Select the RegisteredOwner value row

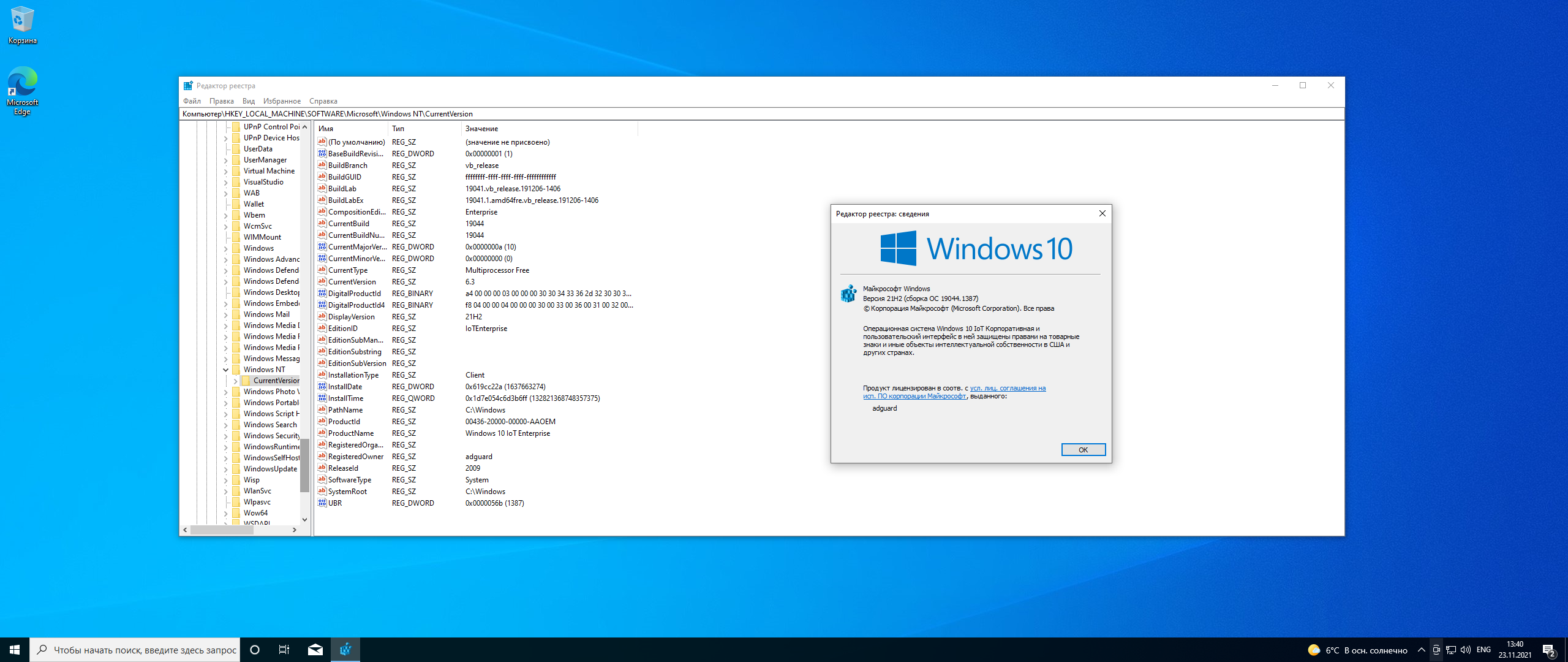475,457
